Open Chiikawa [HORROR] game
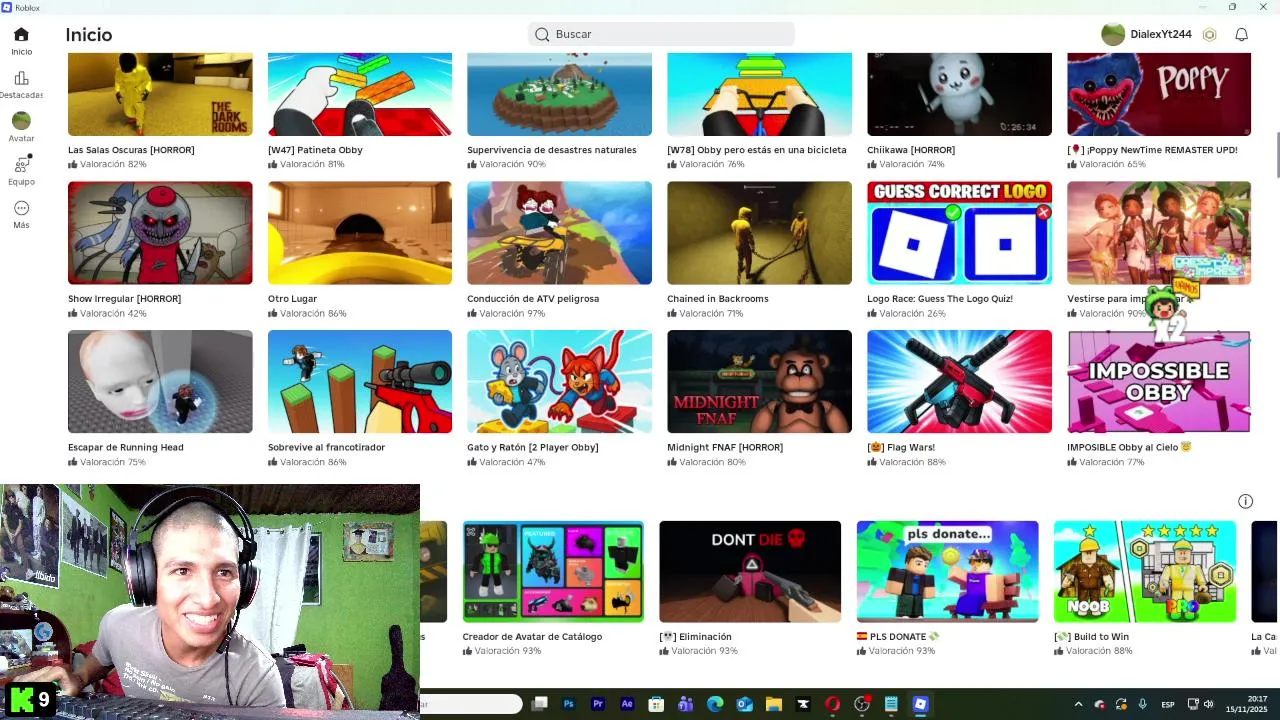Screen dimensions: 1280x720 coord(959,94)
